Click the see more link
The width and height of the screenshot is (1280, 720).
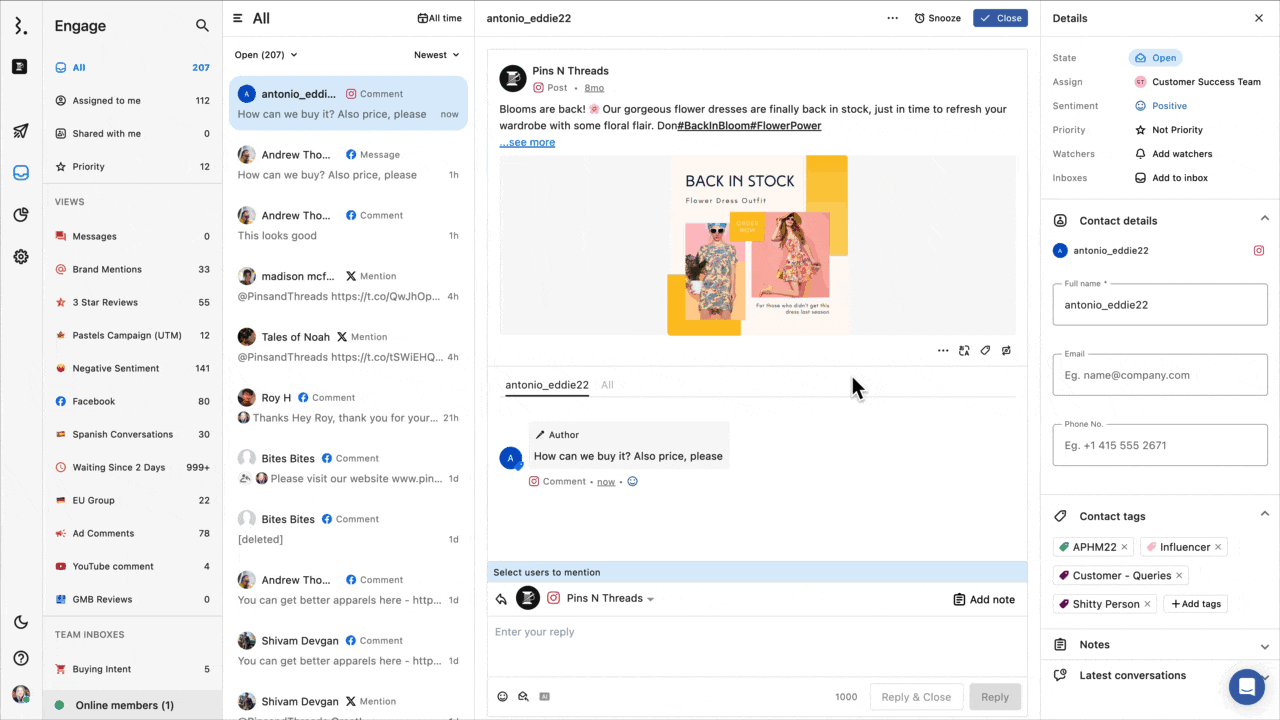coord(528,142)
